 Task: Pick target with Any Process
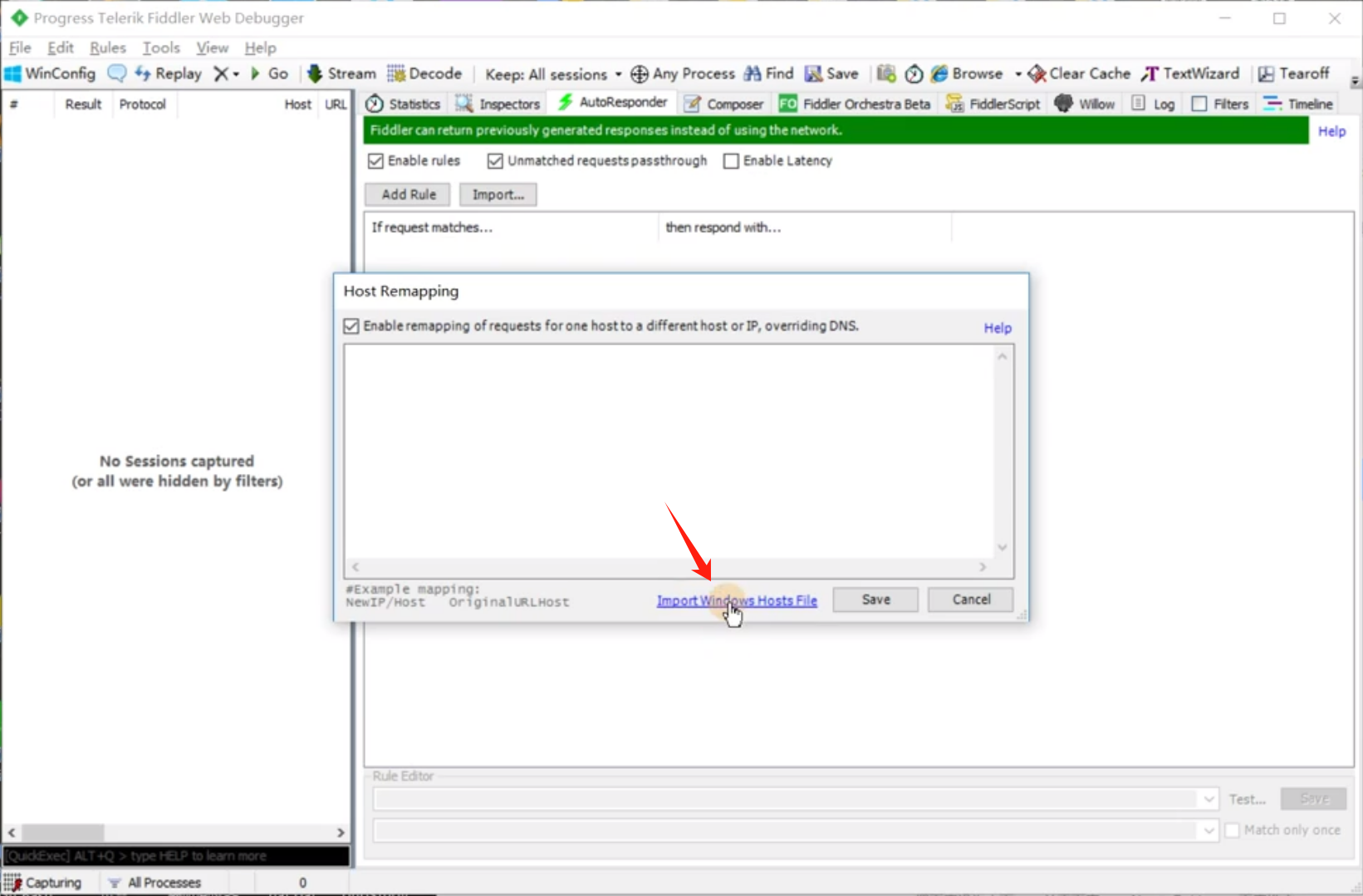(x=682, y=74)
